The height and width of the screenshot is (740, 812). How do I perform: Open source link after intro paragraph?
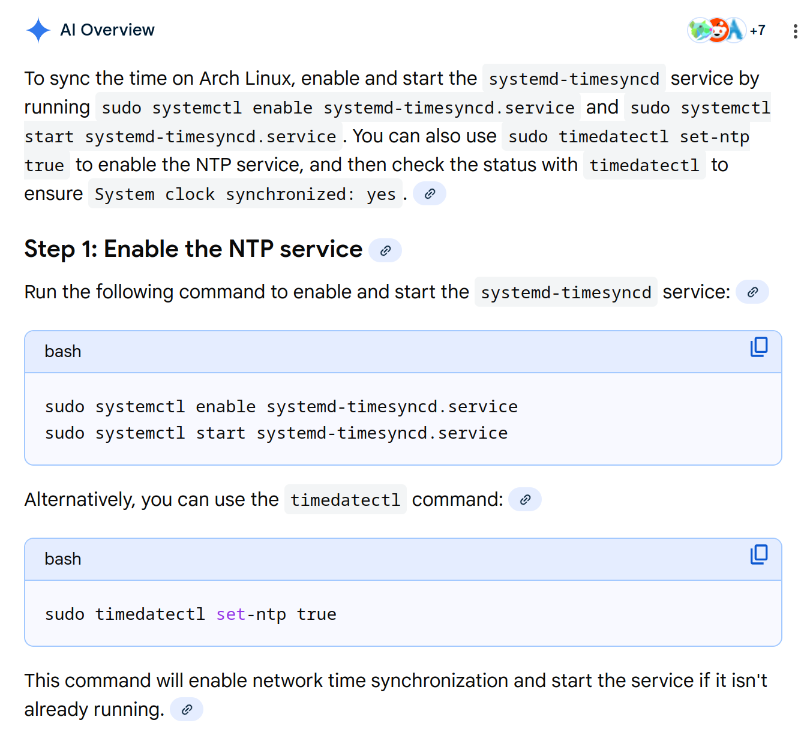pyautogui.click(x=429, y=194)
